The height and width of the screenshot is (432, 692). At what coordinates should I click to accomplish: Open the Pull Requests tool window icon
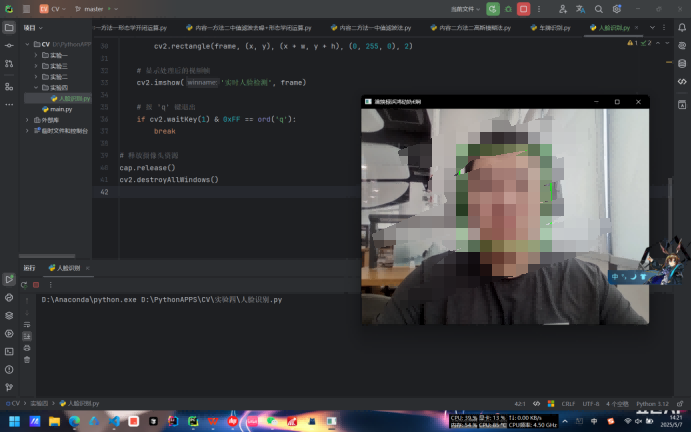9,64
